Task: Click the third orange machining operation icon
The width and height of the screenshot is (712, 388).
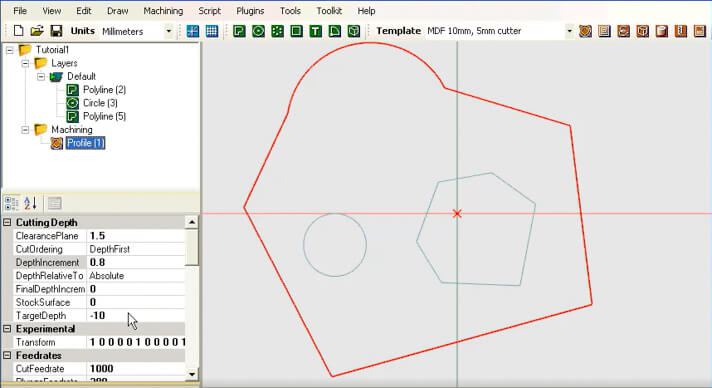Action: (x=623, y=31)
